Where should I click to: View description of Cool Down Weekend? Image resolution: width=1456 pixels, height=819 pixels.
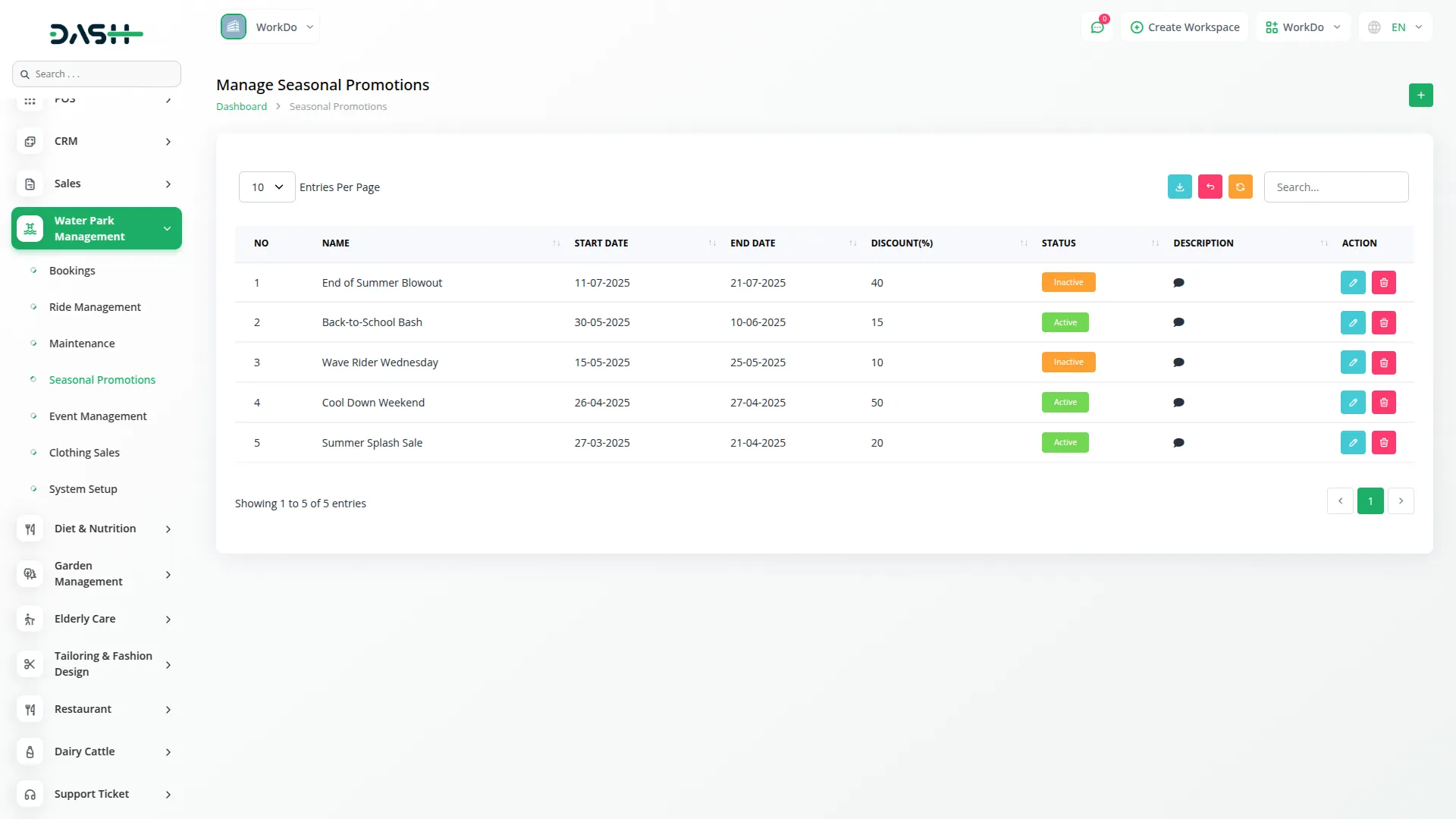1178,403
